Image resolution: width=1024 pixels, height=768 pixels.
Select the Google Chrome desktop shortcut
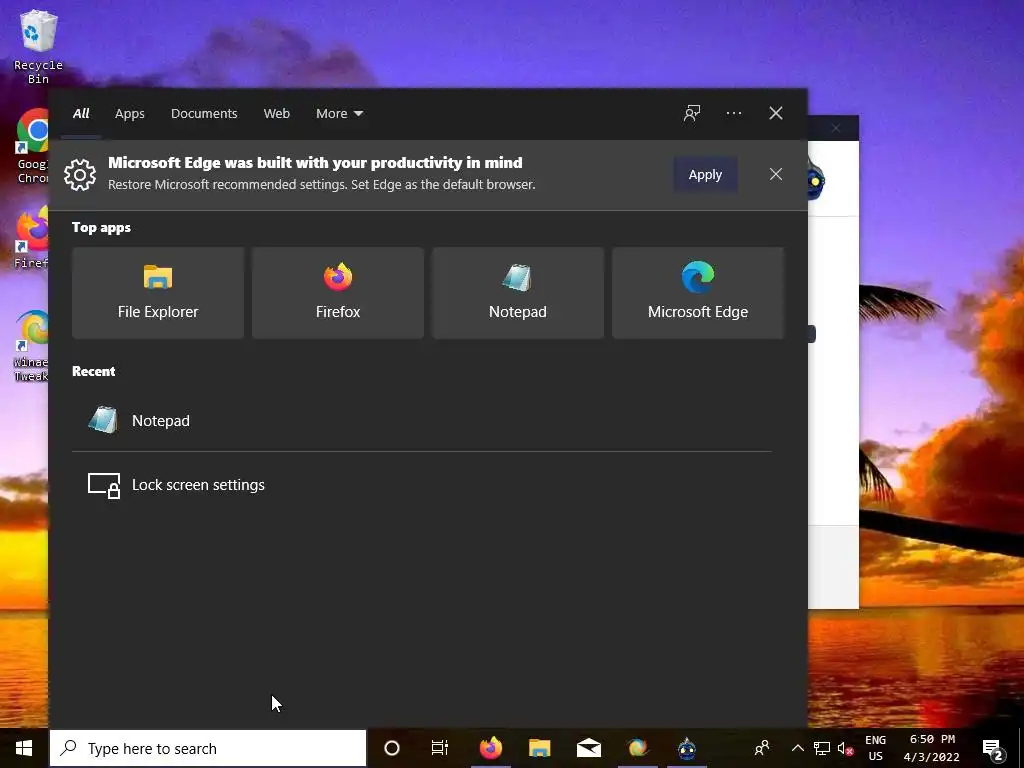(32, 146)
